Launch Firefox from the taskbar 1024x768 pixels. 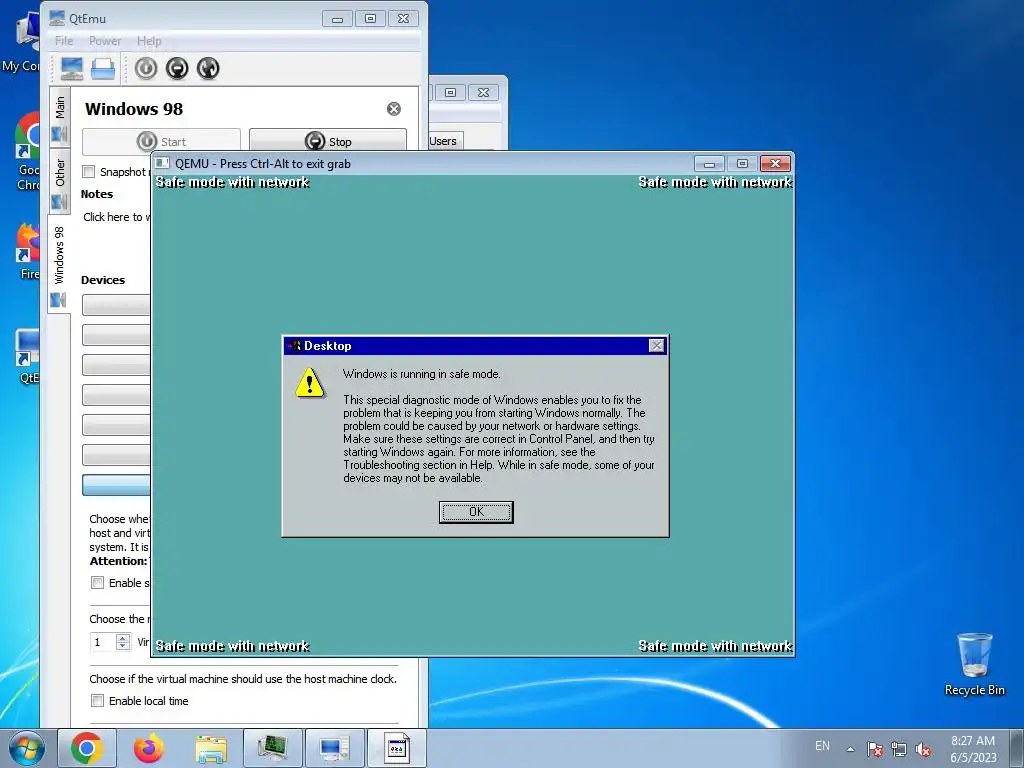149,748
